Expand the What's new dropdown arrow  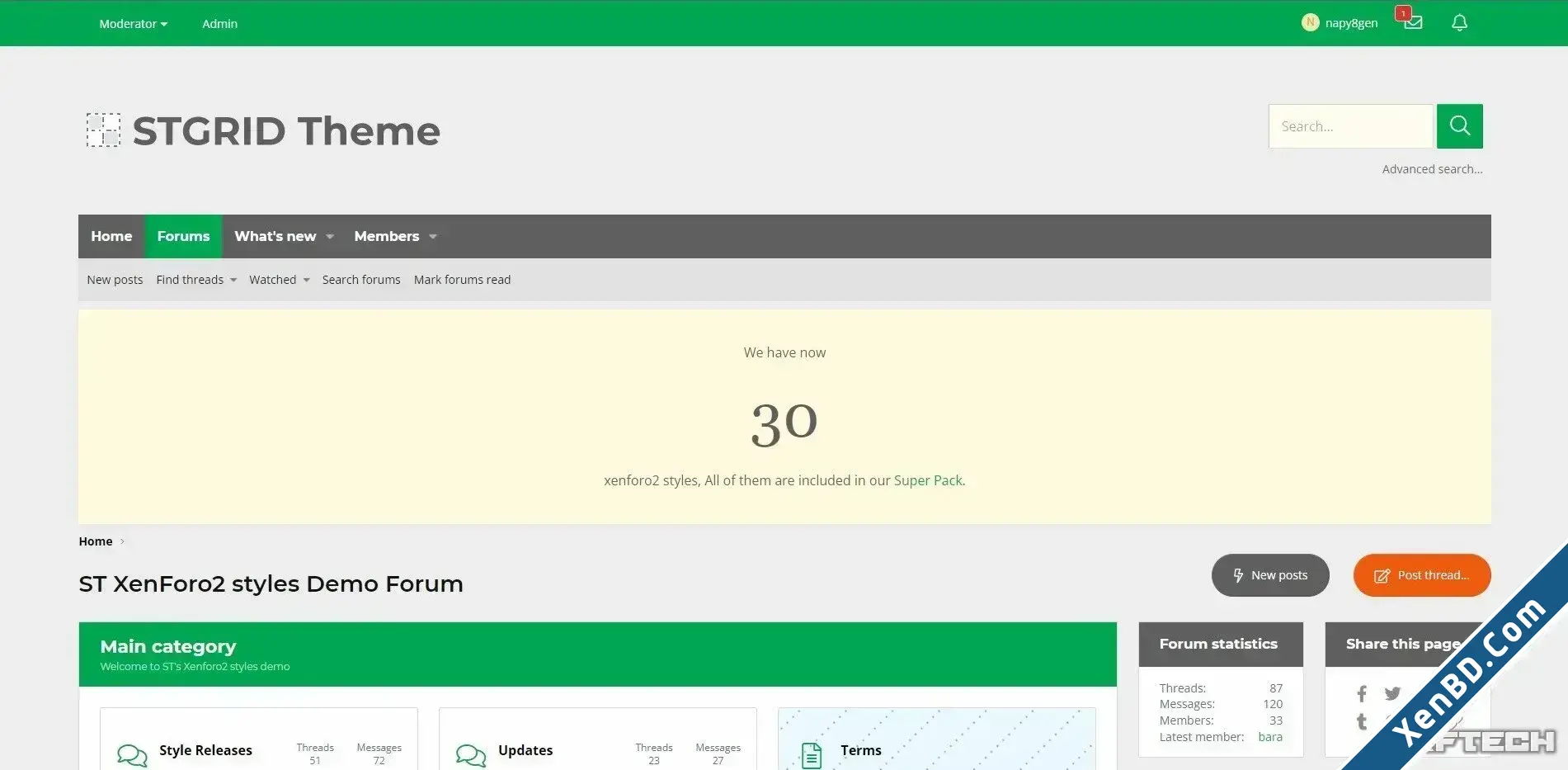pos(330,237)
